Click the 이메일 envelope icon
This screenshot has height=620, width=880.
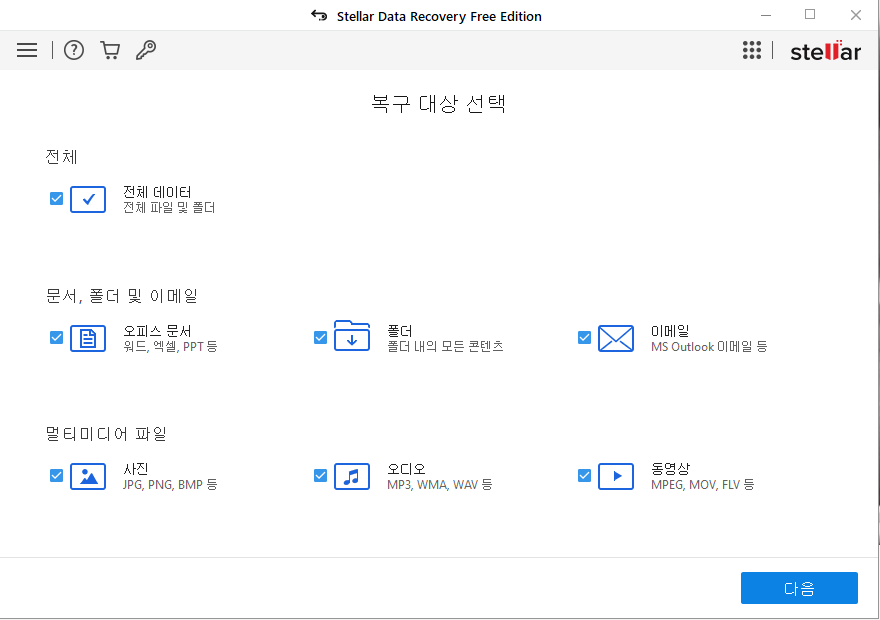pos(616,338)
